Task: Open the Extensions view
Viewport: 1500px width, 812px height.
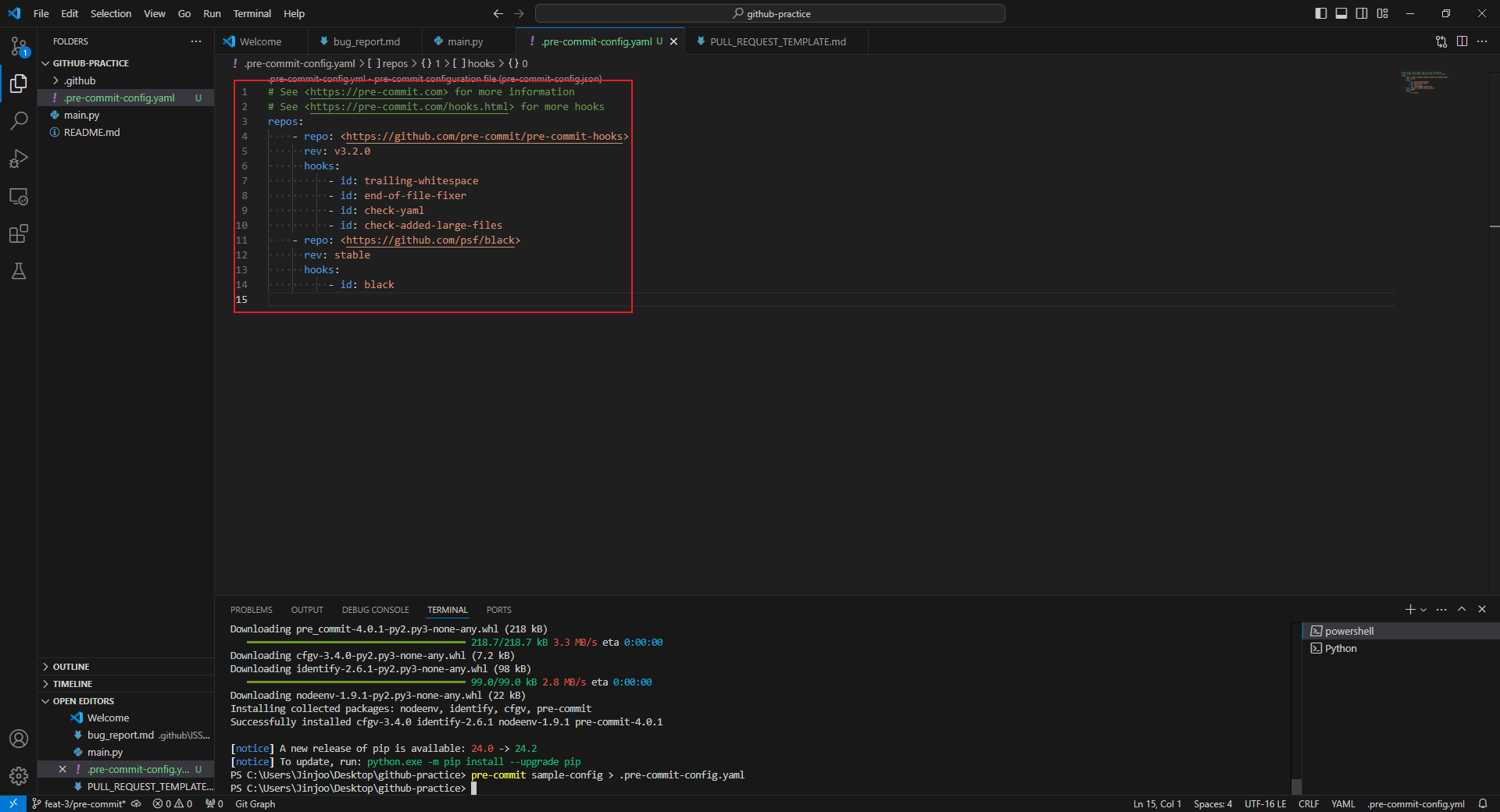Action: click(x=19, y=233)
